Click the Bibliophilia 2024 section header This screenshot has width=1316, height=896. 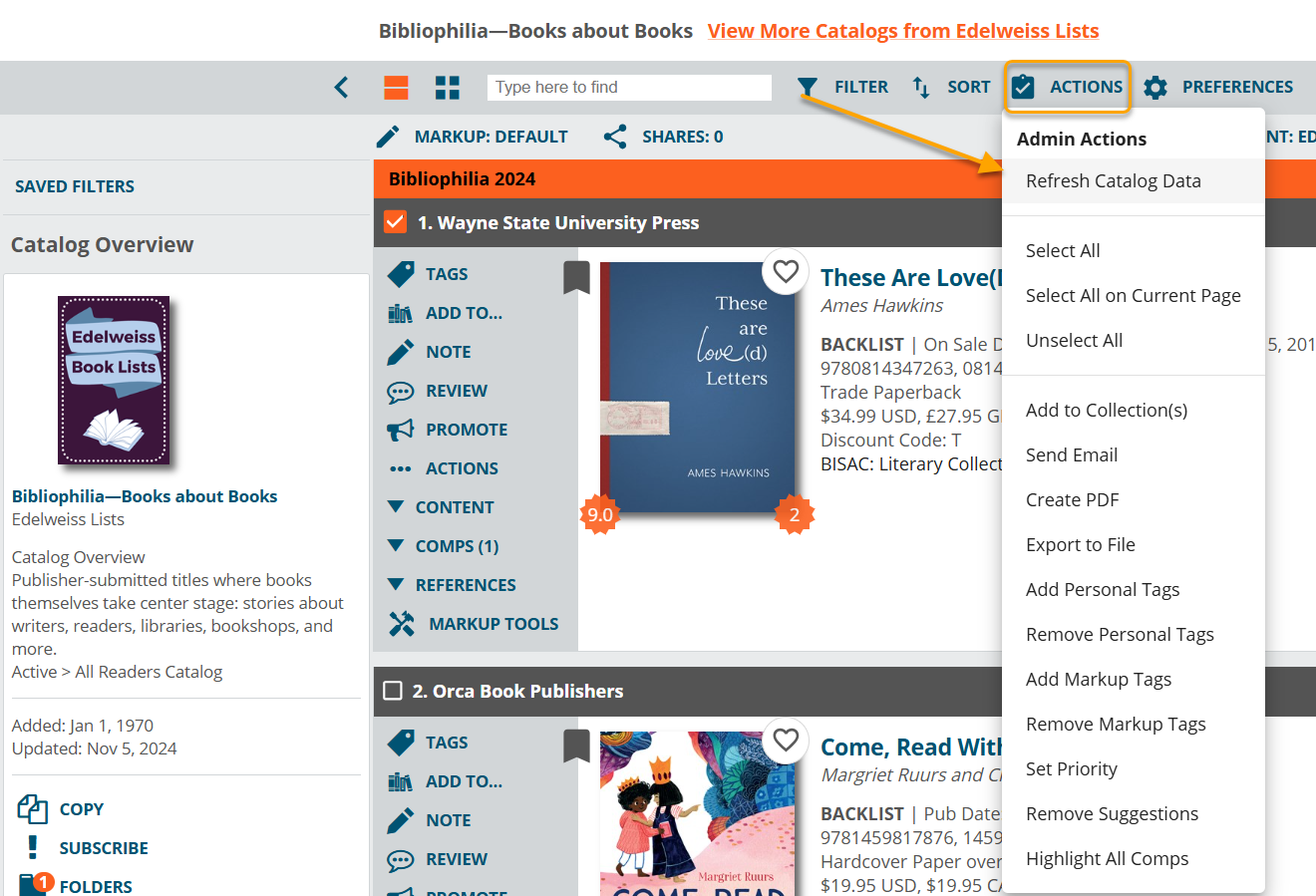[x=688, y=178]
